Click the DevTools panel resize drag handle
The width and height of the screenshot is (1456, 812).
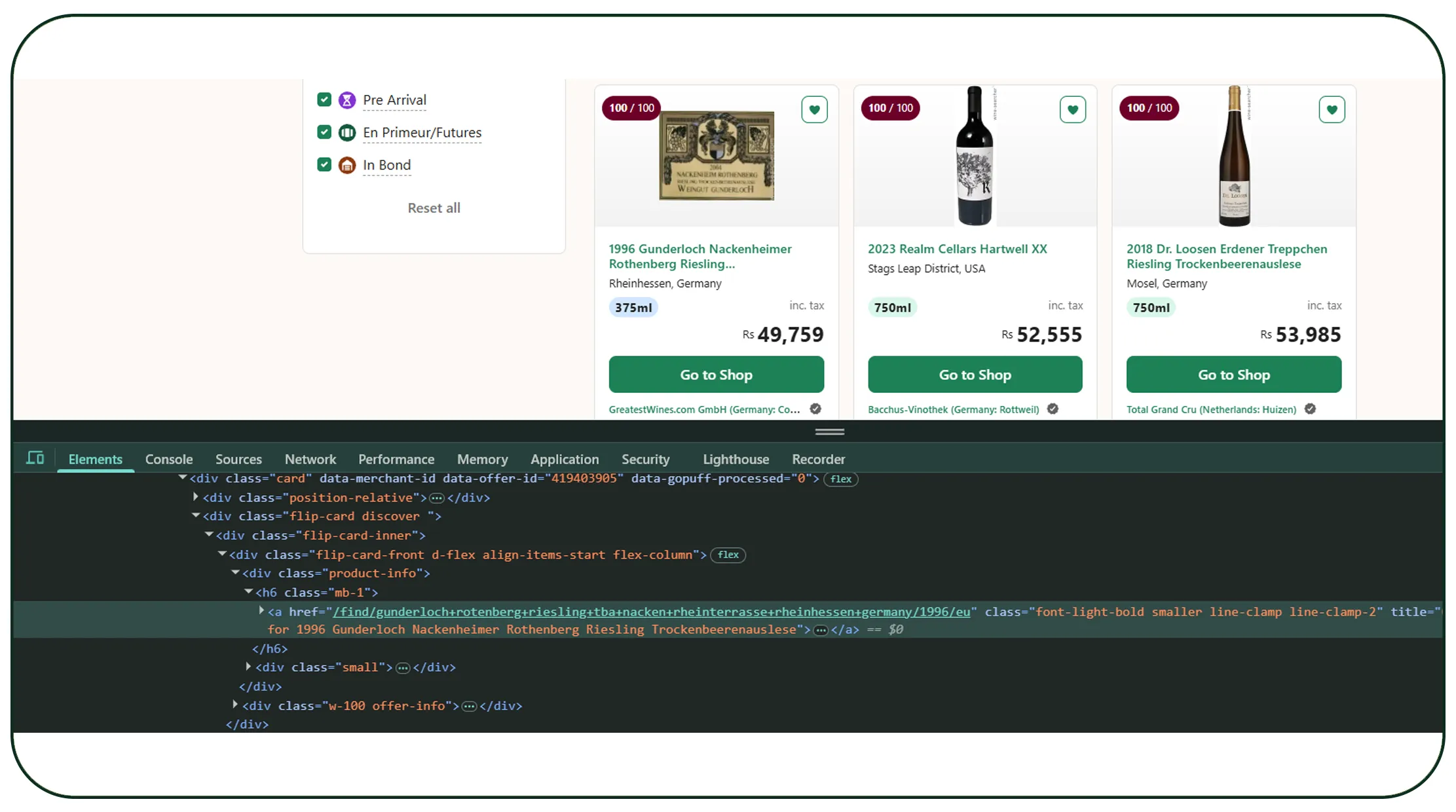pos(830,432)
